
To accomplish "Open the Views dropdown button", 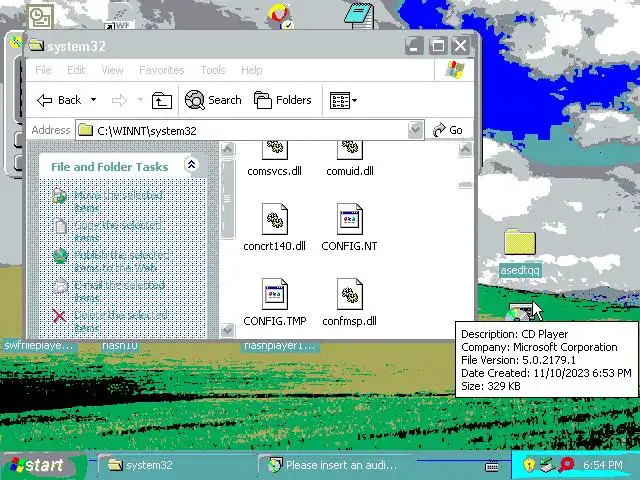I will click(x=343, y=100).
